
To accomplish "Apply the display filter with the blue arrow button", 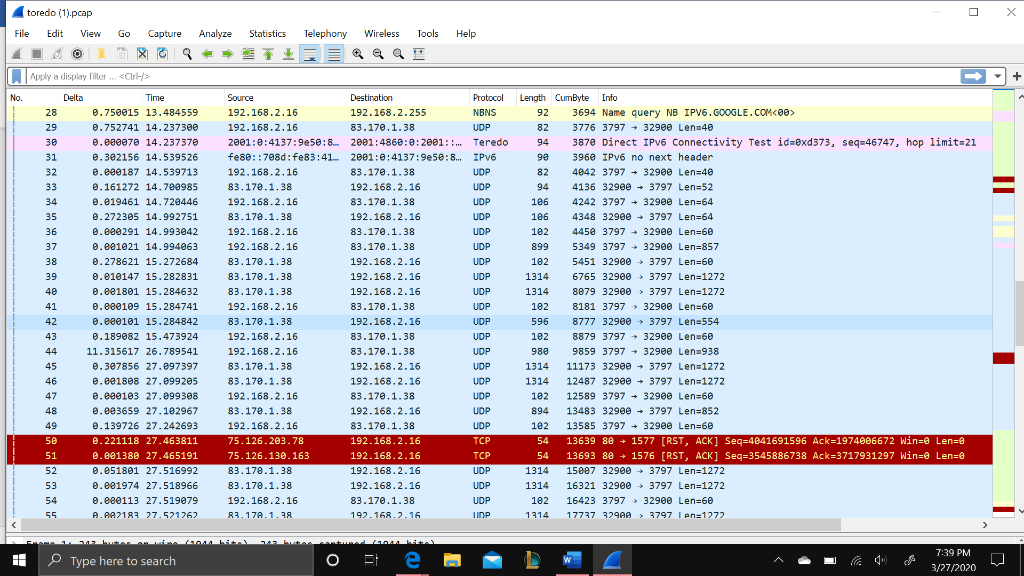I will coord(972,75).
